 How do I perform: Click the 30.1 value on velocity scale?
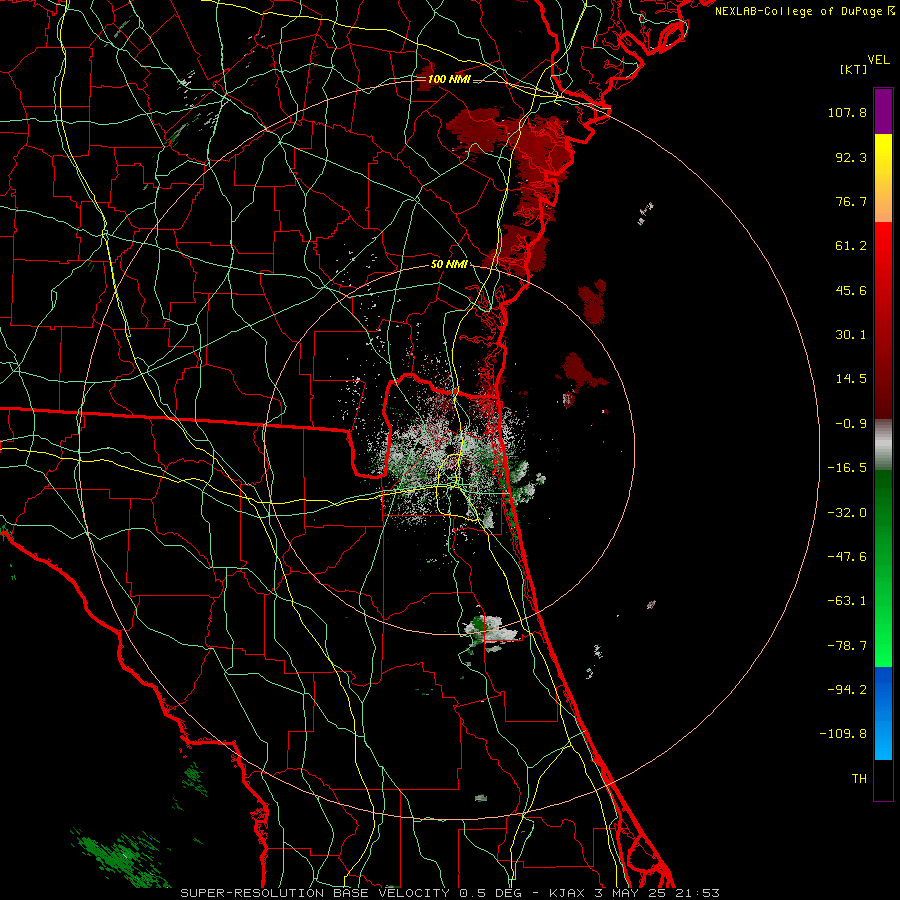click(x=851, y=335)
